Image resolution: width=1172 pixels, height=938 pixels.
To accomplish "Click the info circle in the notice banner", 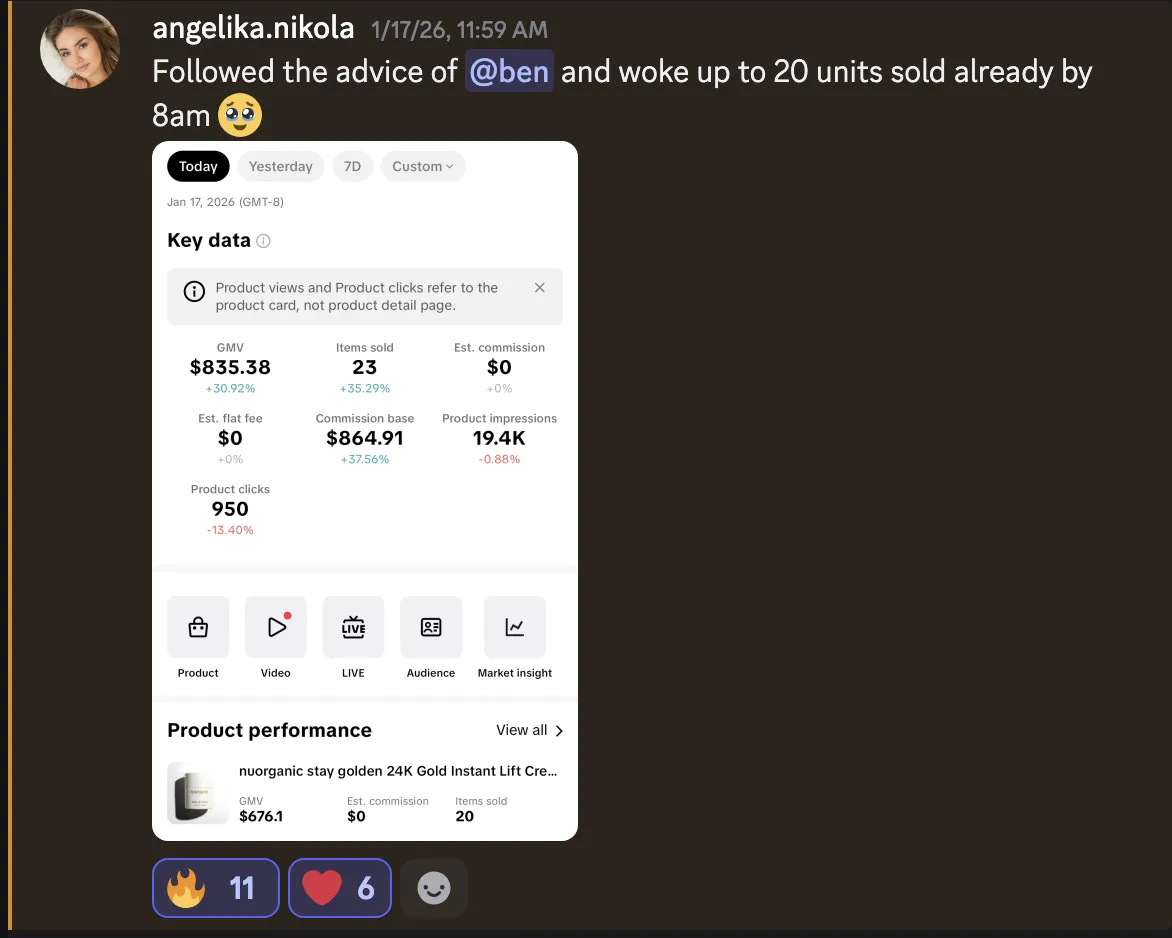I will coord(194,291).
